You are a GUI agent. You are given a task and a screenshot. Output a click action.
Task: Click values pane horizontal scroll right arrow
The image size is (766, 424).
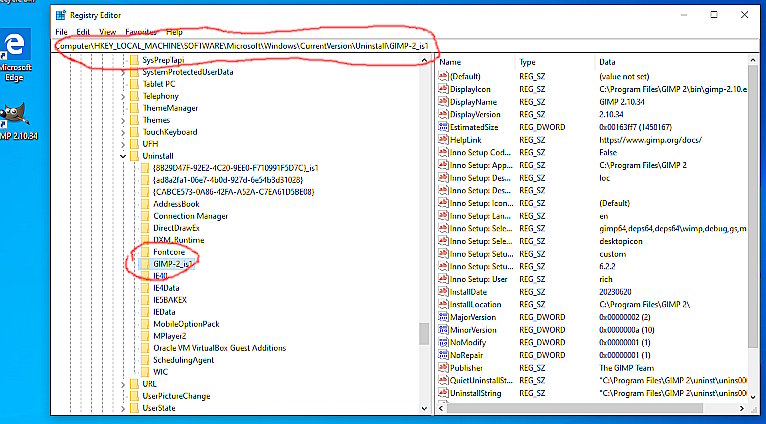[742, 408]
